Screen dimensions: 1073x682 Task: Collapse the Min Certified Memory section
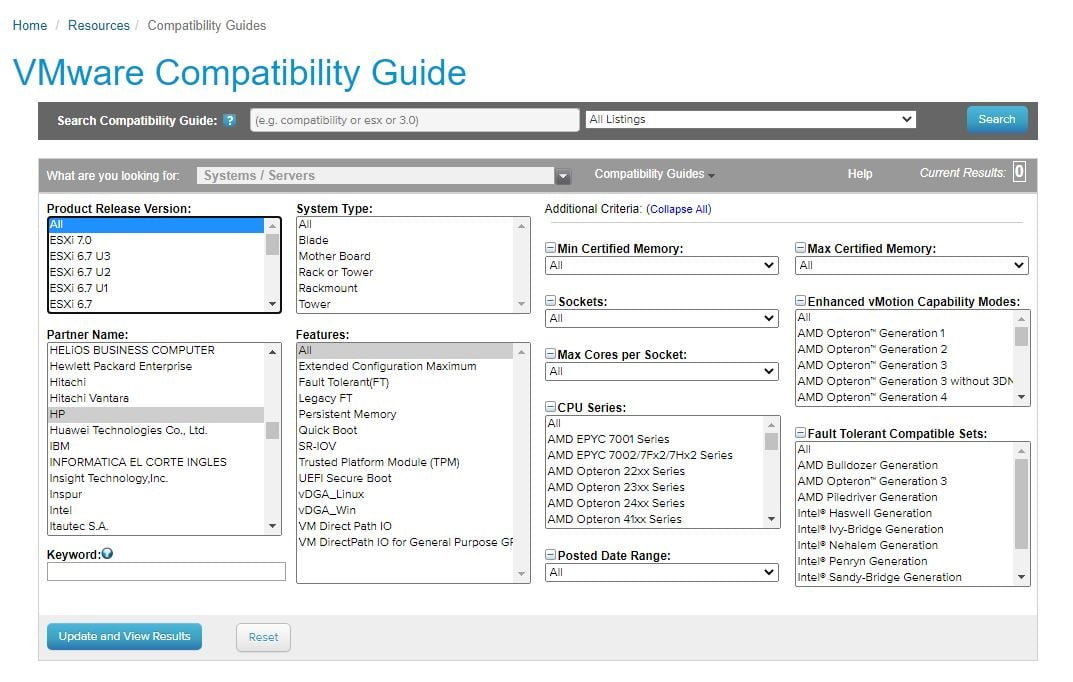[x=550, y=248]
